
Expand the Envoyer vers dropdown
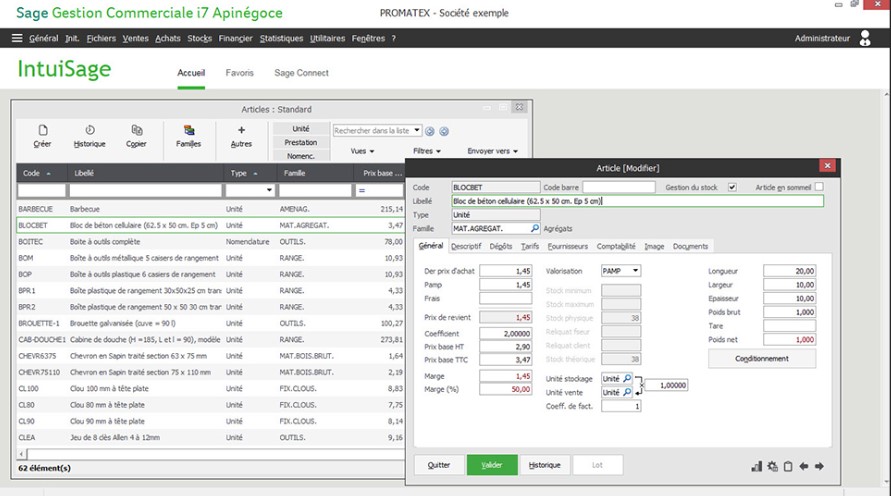[493, 151]
